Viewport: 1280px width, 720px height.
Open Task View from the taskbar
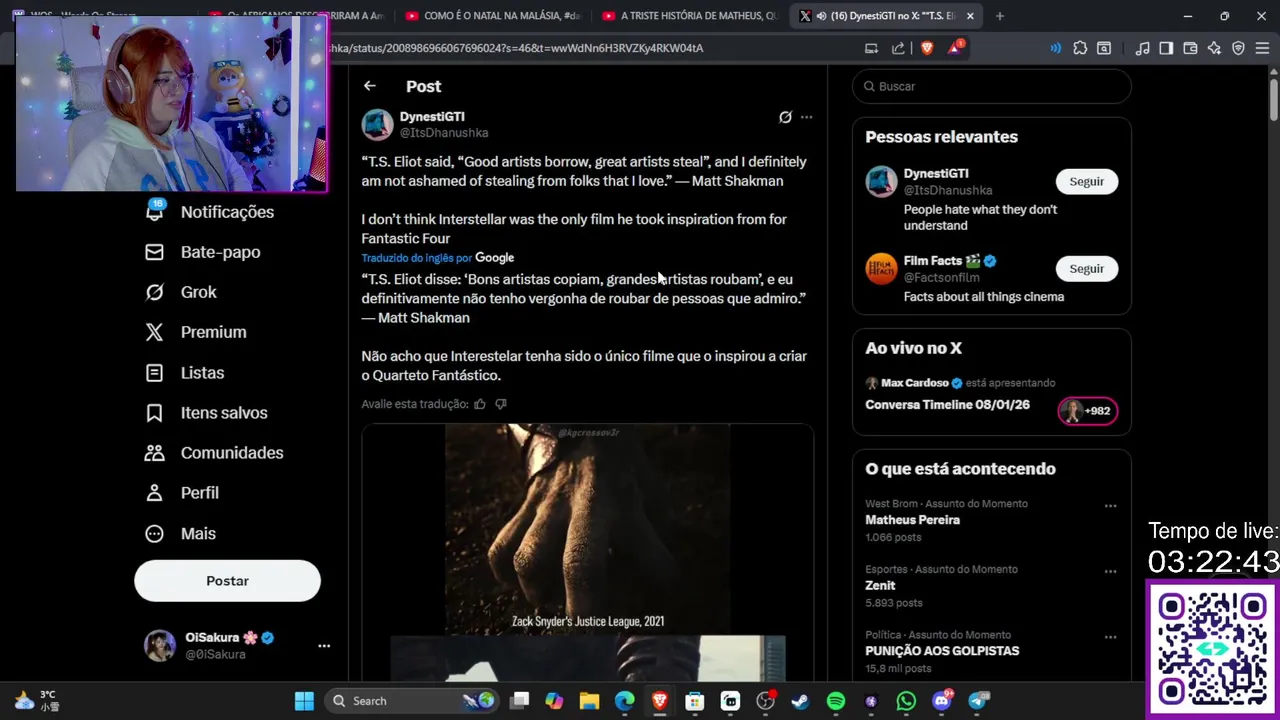(x=519, y=701)
